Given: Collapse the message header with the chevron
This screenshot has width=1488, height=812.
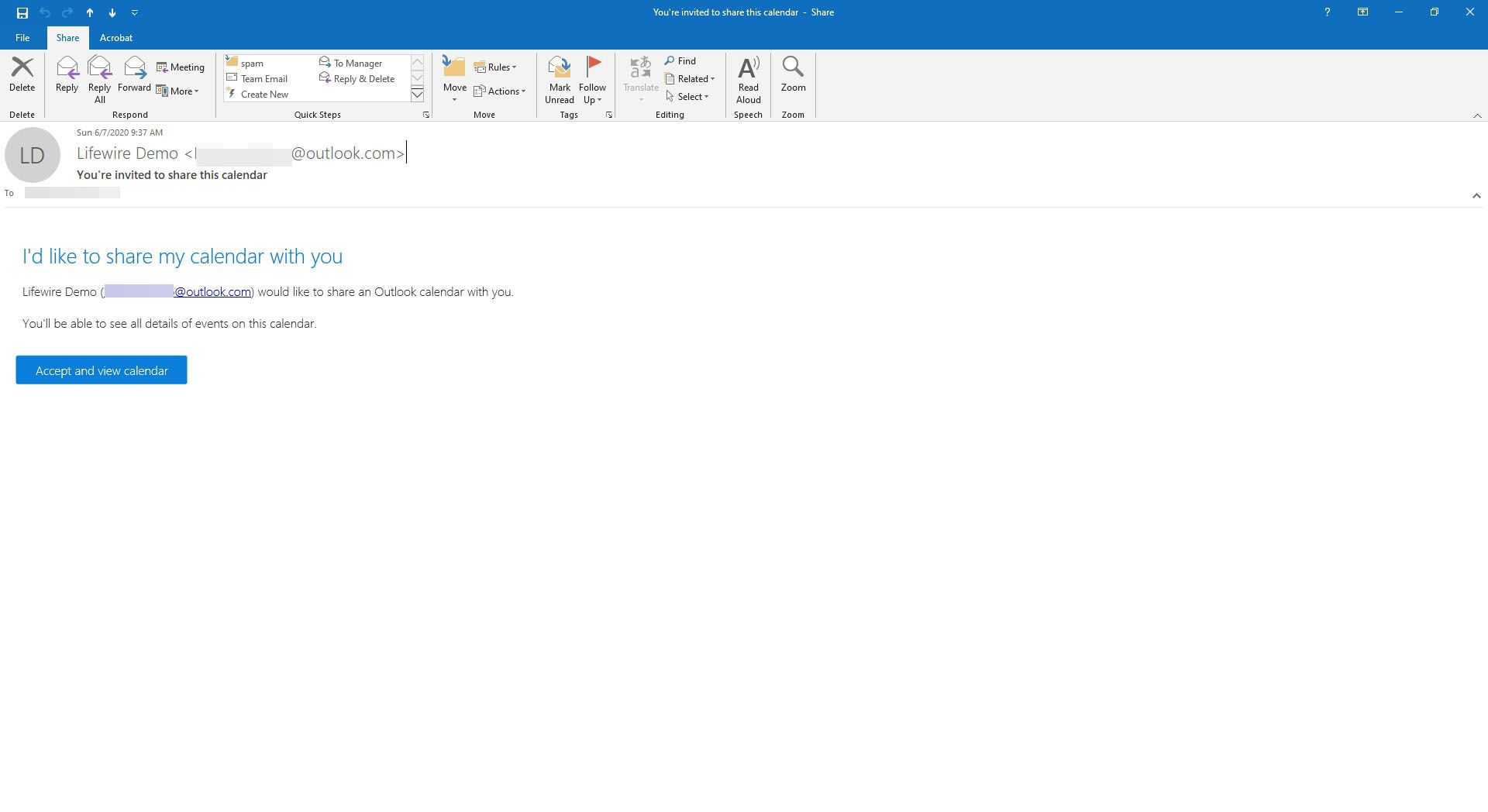Looking at the screenshot, I should pyautogui.click(x=1476, y=196).
